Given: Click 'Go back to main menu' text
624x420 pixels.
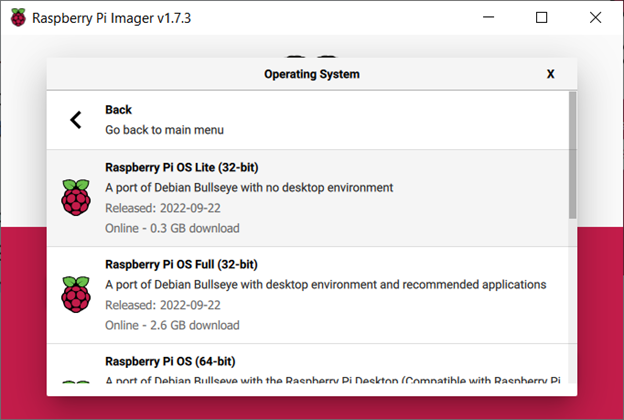Looking at the screenshot, I should click(x=164, y=130).
